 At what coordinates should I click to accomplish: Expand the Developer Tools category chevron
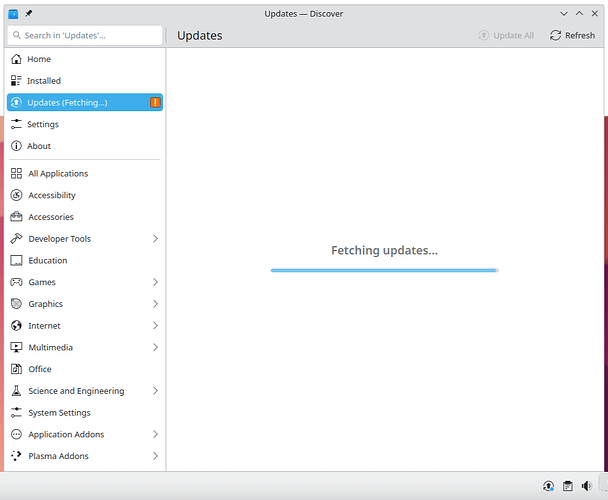tap(155, 239)
